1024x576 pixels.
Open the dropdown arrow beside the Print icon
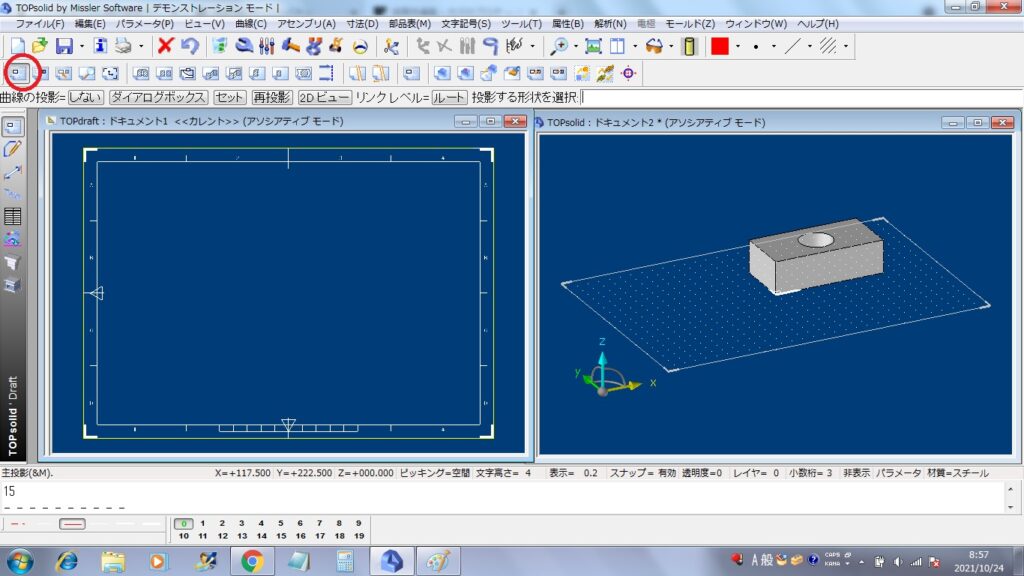click(x=140, y=46)
